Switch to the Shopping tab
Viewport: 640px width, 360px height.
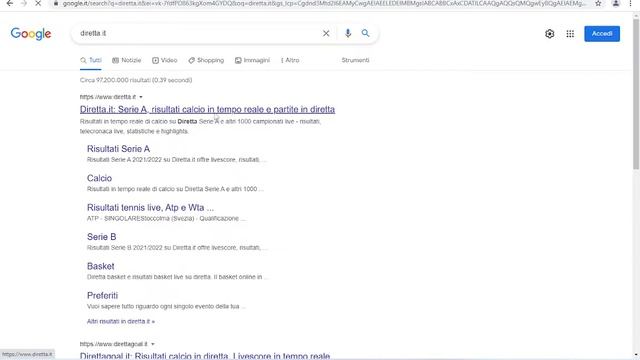point(206,60)
